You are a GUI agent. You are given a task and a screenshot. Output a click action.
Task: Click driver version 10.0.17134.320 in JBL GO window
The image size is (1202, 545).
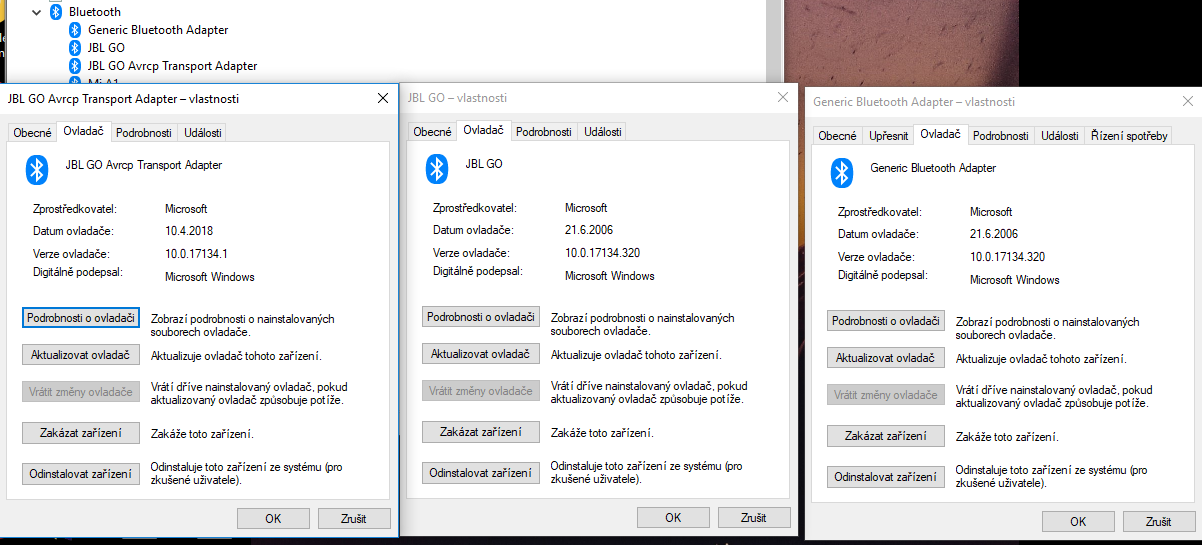pyautogui.click(x=602, y=253)
